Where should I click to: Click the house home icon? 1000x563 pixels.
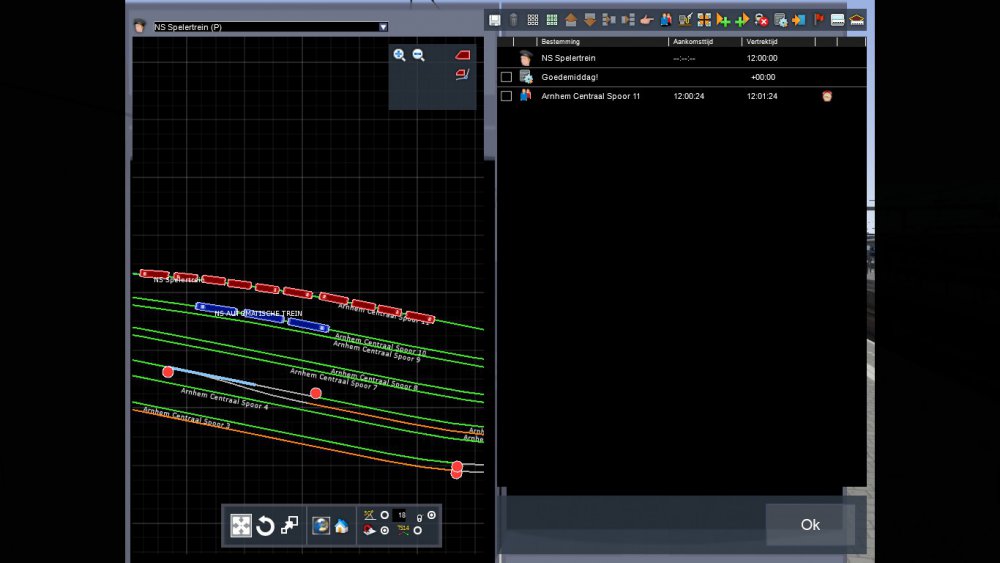click(340, 526)
